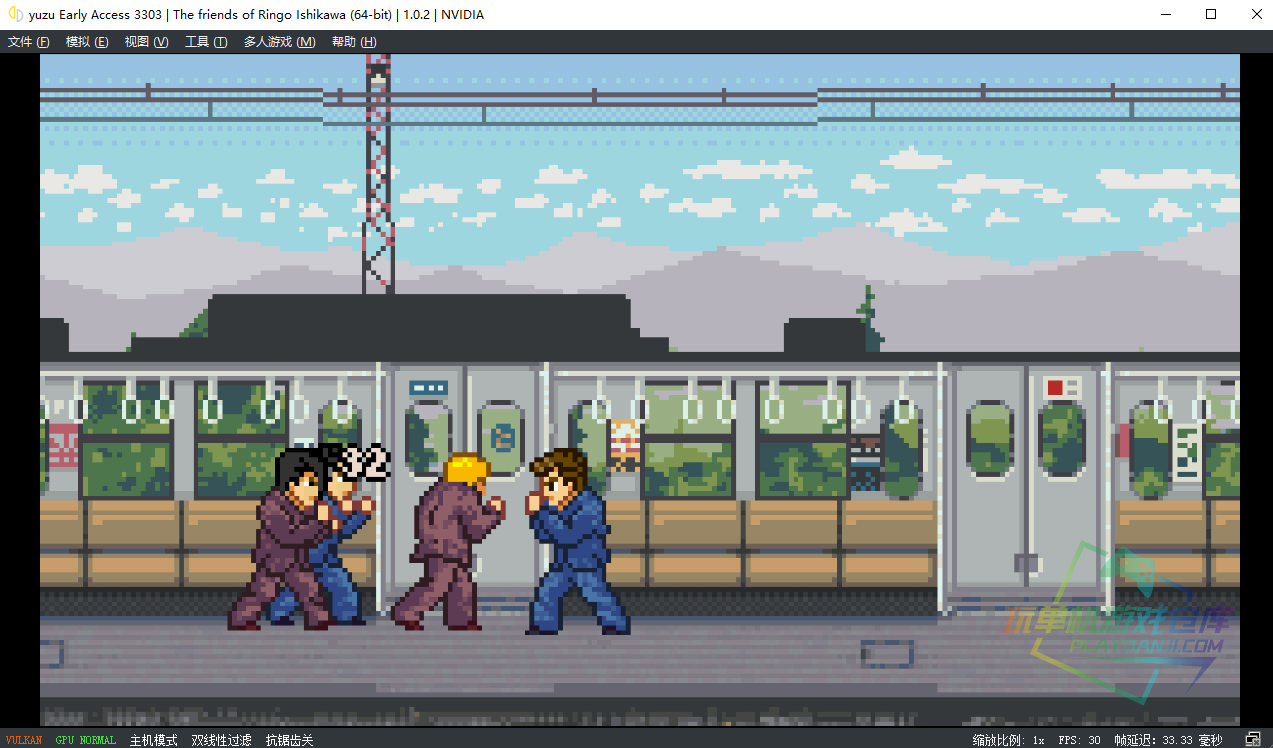Screen dimensions: 1273x748
Task: Cycle the 双线性过滤 scaling filter
Action: pyautogui.click(x=221, y=740)
